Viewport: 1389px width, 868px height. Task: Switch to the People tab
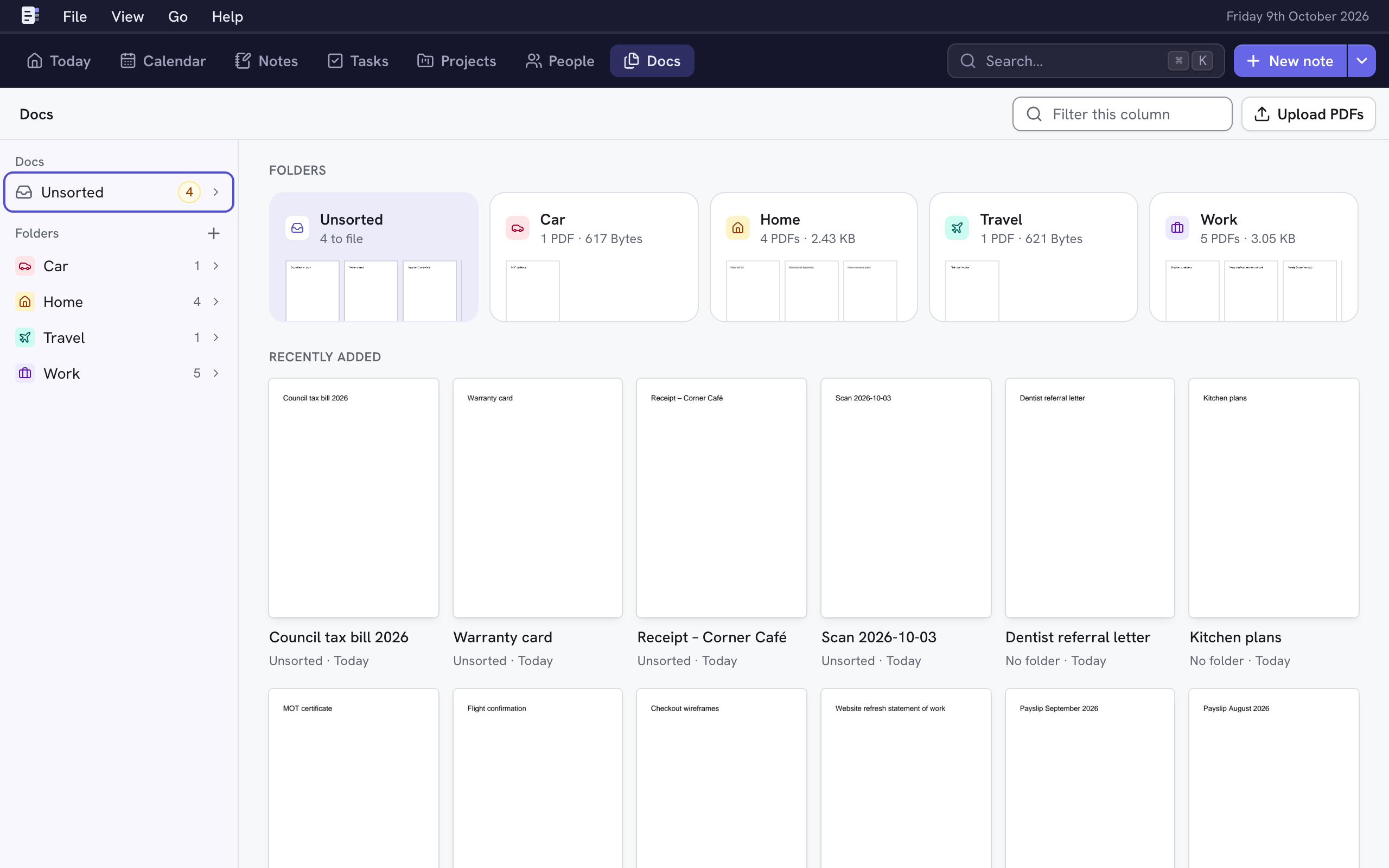pos(560,61)
